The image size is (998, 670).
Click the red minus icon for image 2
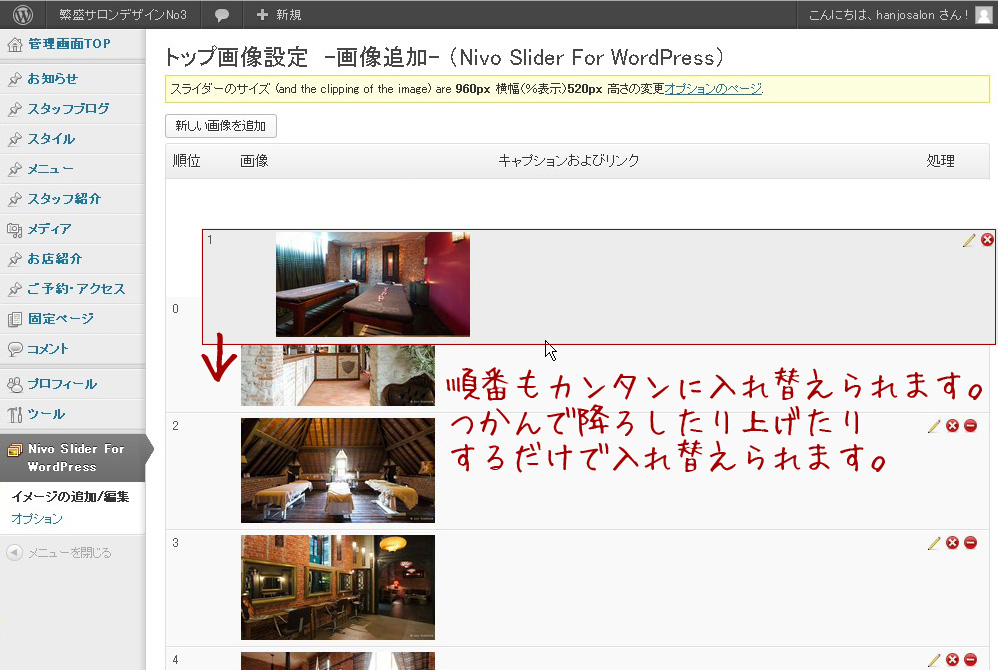(x=970, y=426)
